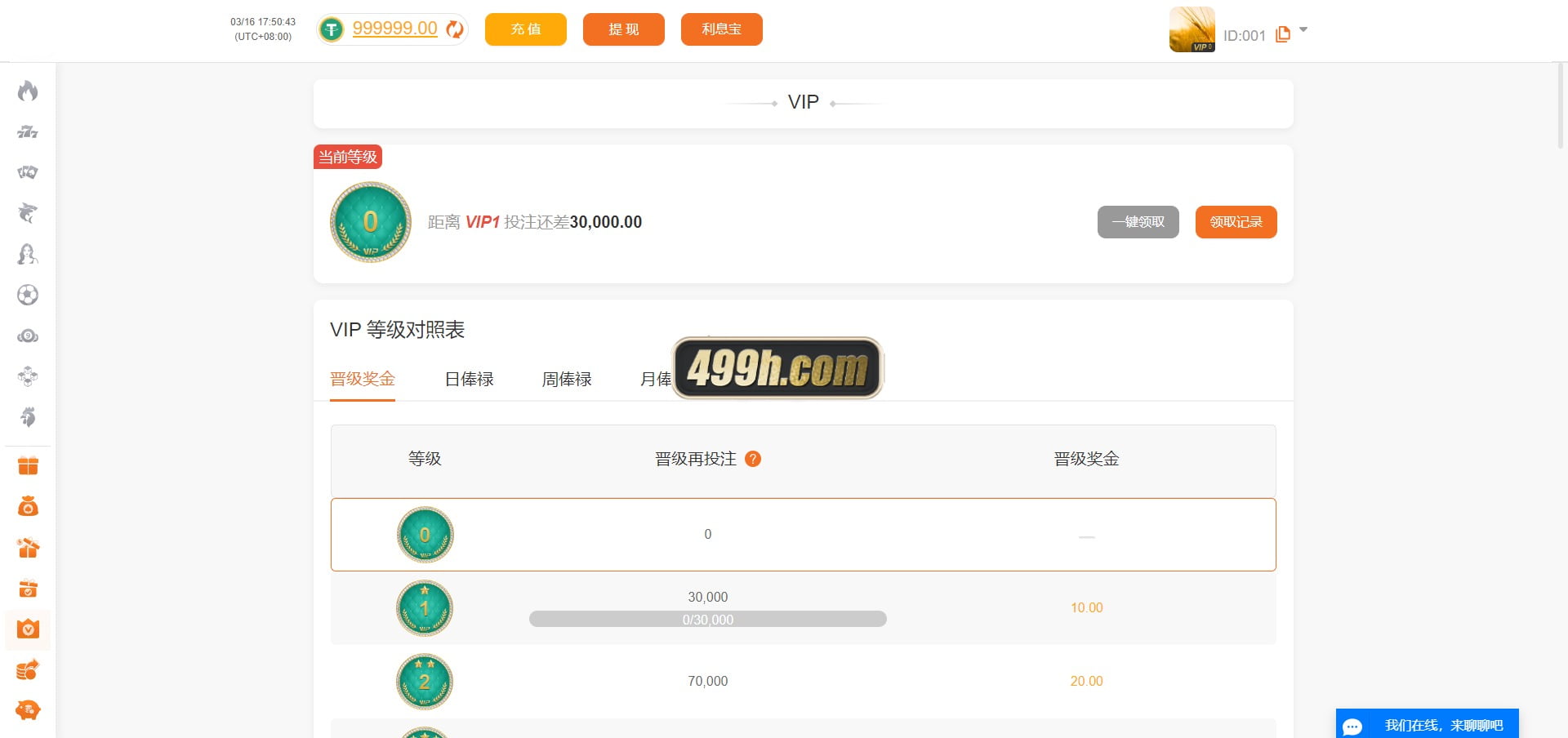1568x738 pixels.
Task: Click the 20.00 bonus value
Action: (1086, 681)
